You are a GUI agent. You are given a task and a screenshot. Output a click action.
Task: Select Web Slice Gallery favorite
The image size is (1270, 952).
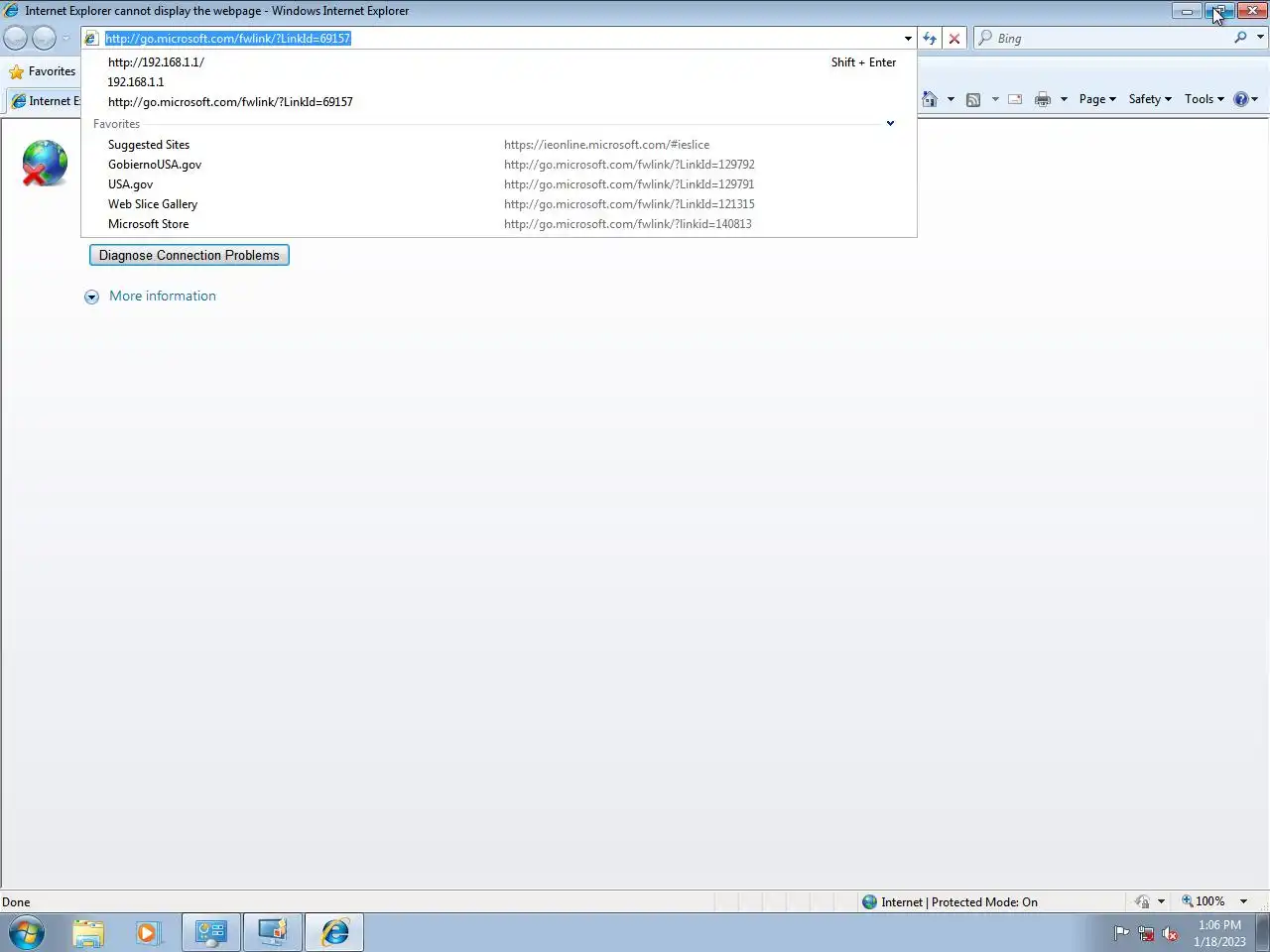[499, 204]
